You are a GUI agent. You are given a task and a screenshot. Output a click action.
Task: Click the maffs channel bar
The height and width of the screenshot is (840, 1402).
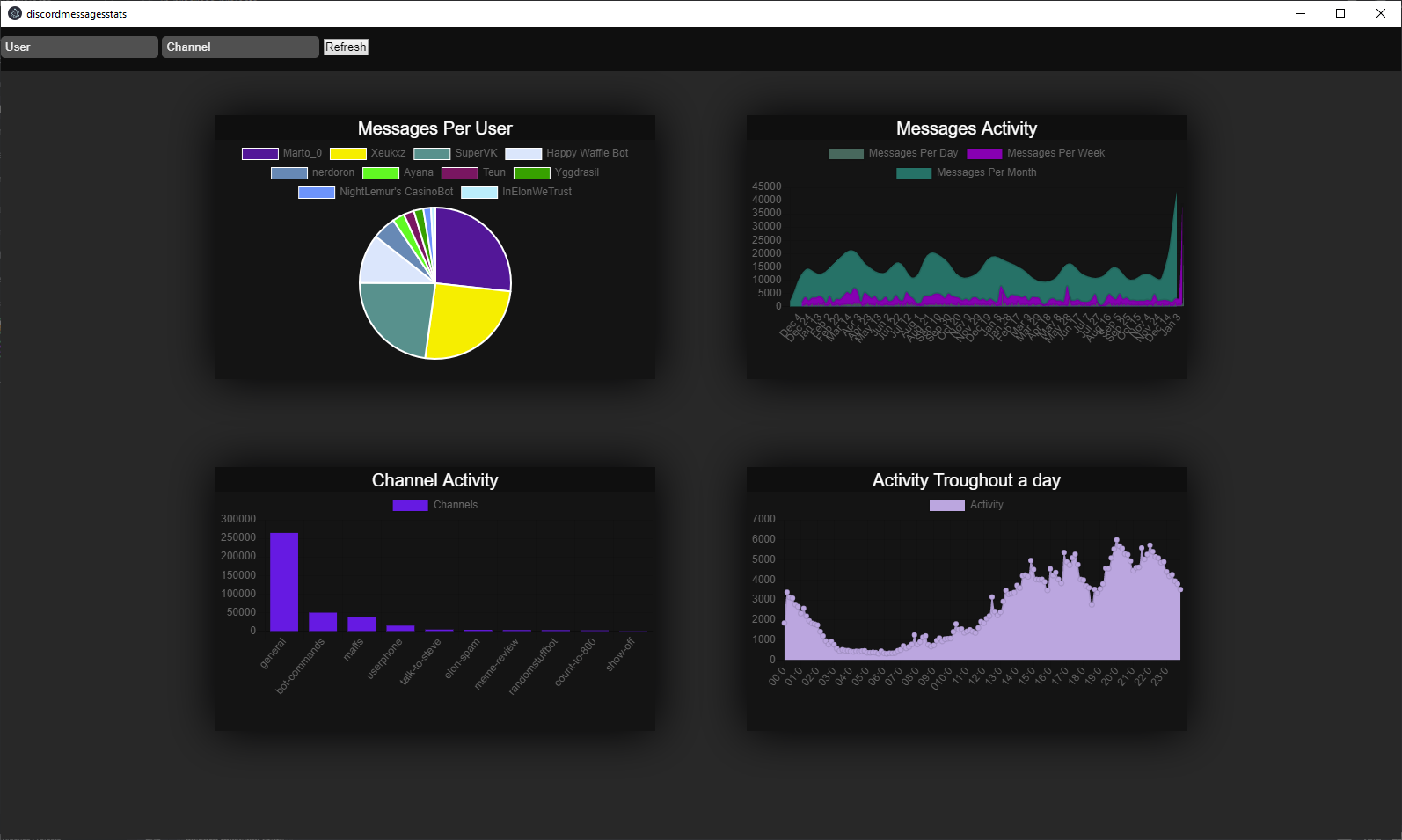[x=361, y=624]
